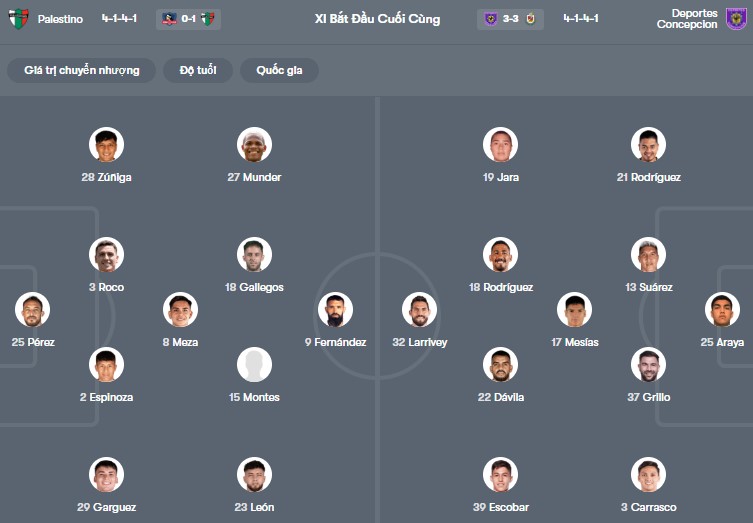Select the blank avatar of Montes

pyautogui.click(x=254, y=365)
